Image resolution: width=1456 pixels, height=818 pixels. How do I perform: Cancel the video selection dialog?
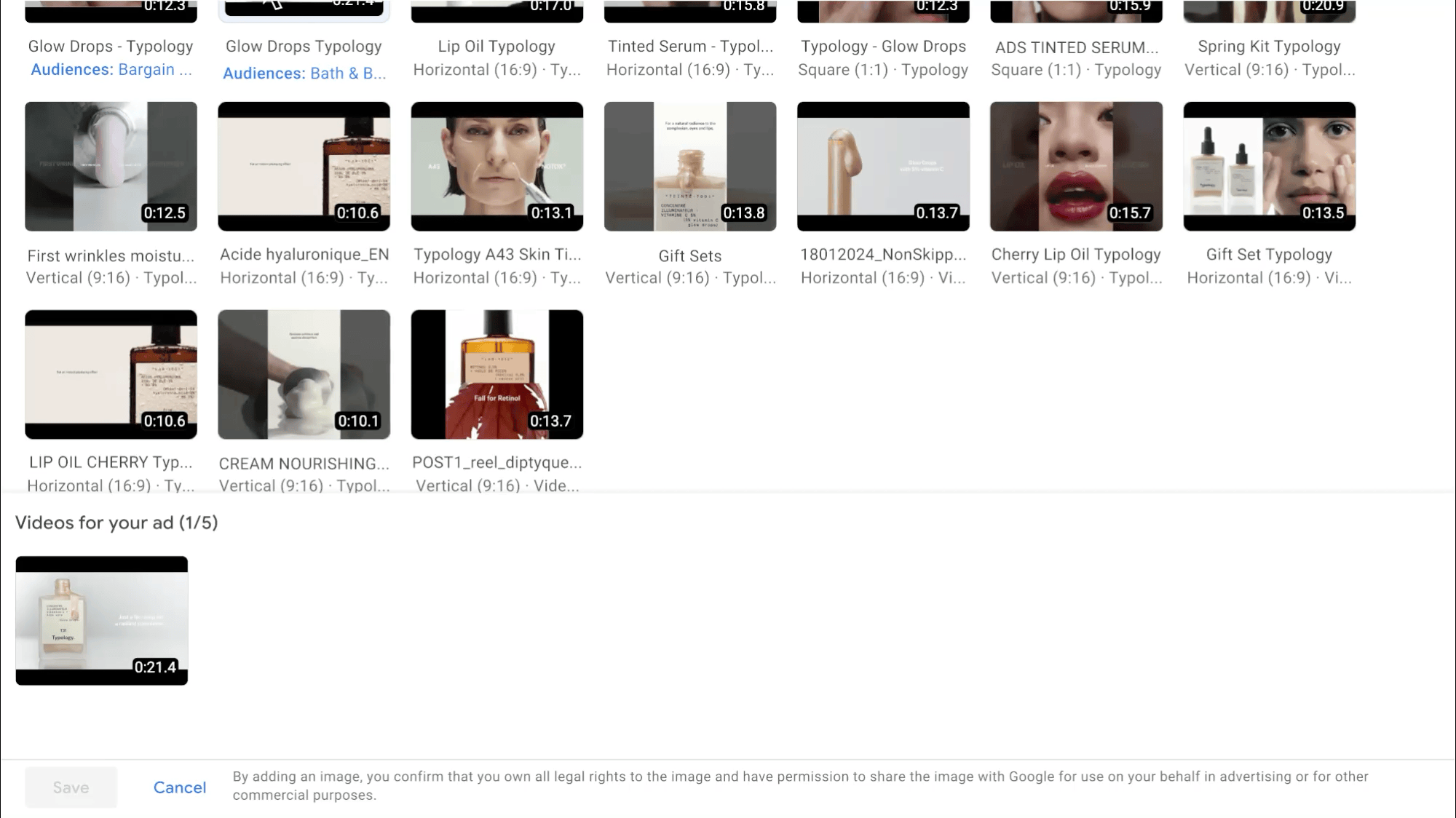coord(180,787)
